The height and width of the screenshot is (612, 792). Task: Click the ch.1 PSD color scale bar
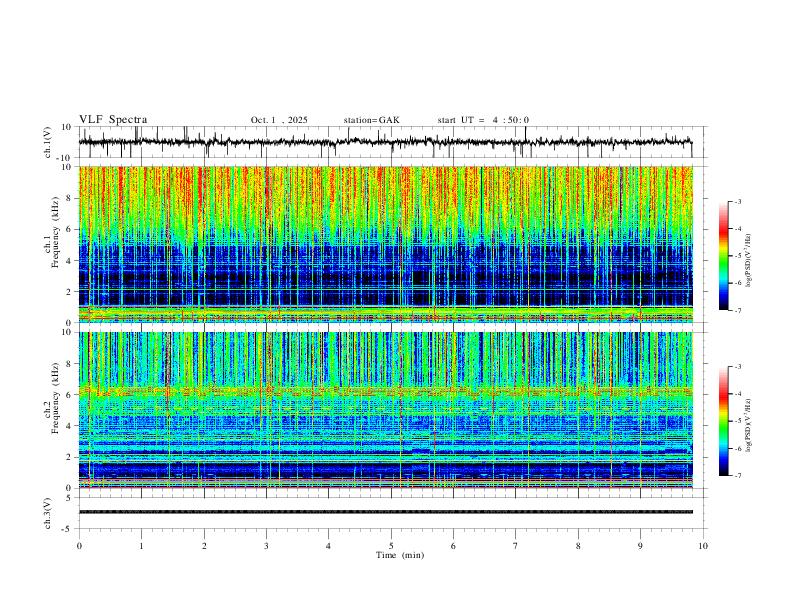point(723,256)
